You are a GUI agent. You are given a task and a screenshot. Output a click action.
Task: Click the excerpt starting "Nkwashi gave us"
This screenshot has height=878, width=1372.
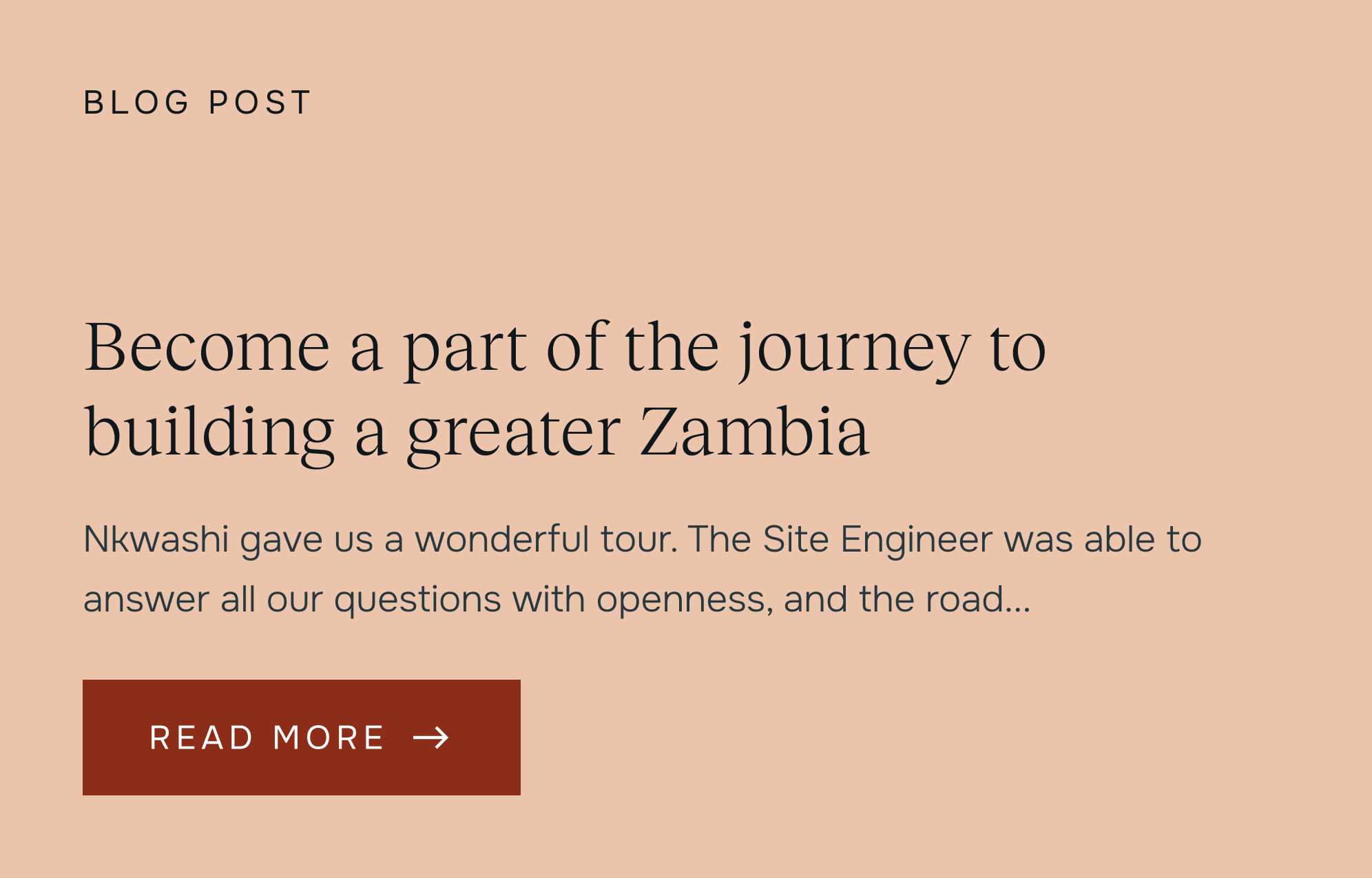click(x=642, y=569)
